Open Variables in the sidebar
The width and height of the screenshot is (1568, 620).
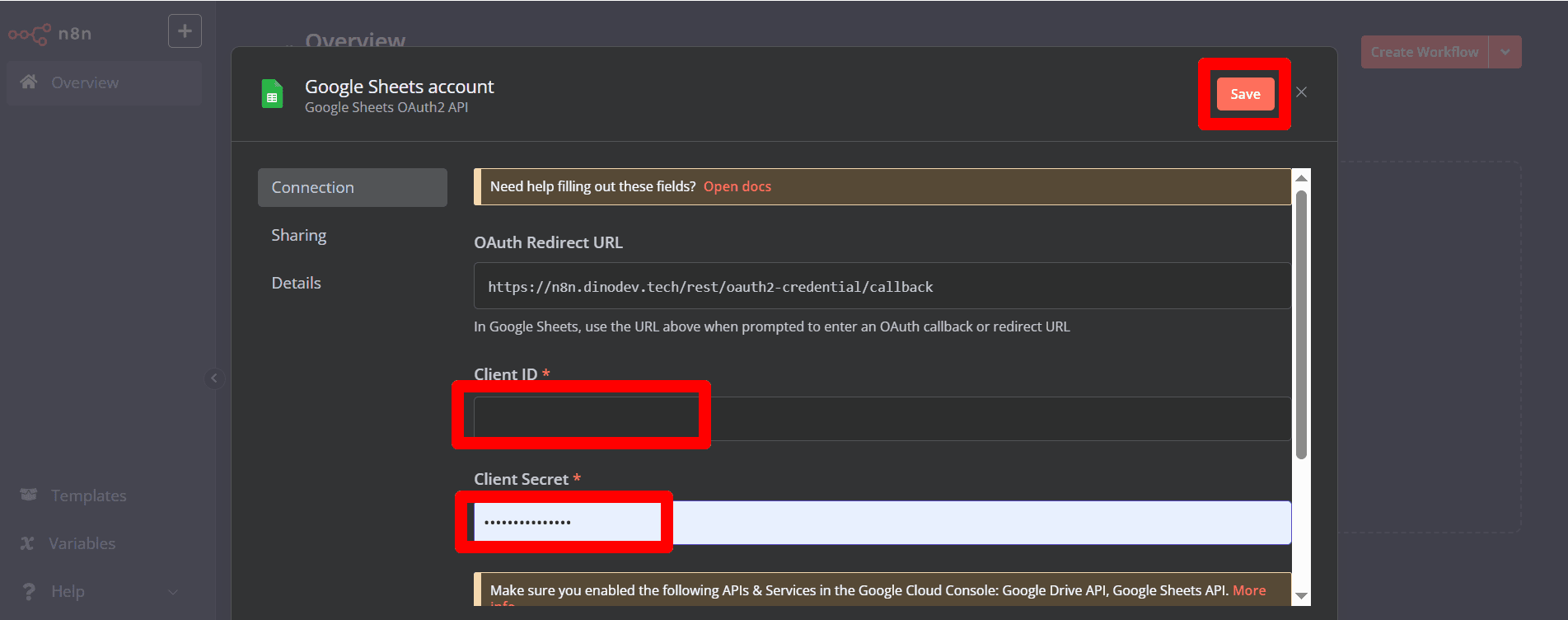82,543
